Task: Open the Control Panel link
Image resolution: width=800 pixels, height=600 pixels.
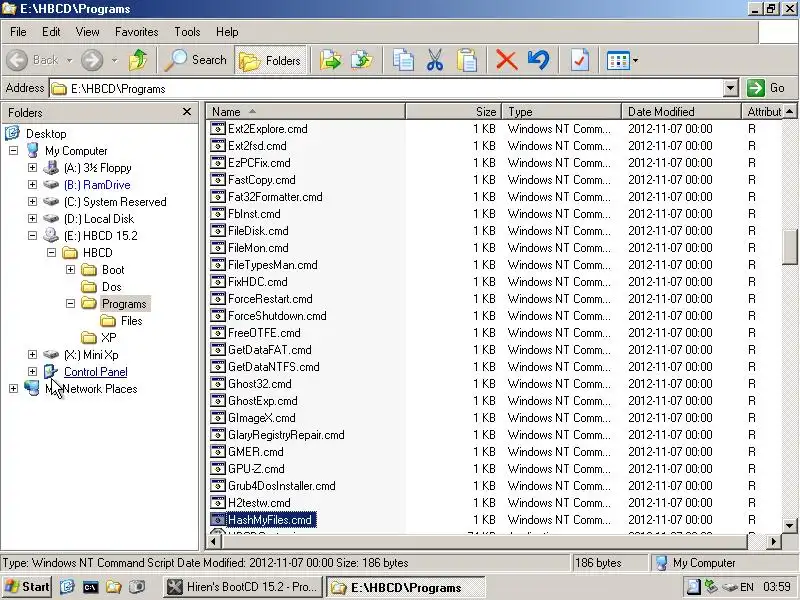Action: [95, 371]
